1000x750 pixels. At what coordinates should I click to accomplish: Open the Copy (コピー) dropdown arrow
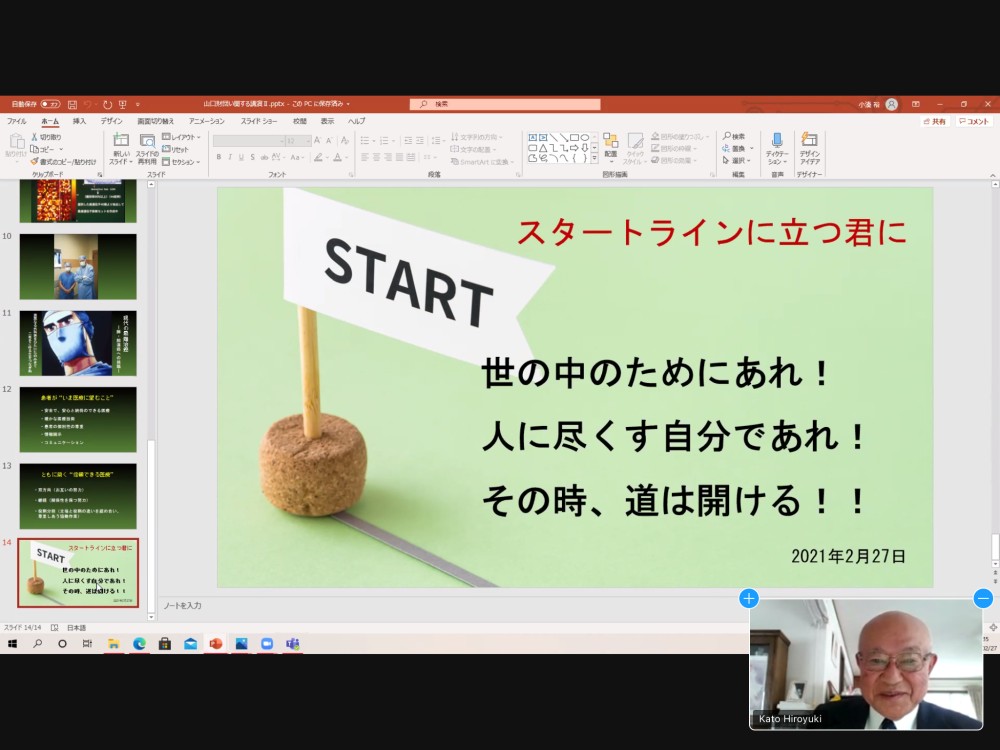[x=61, y=149]
